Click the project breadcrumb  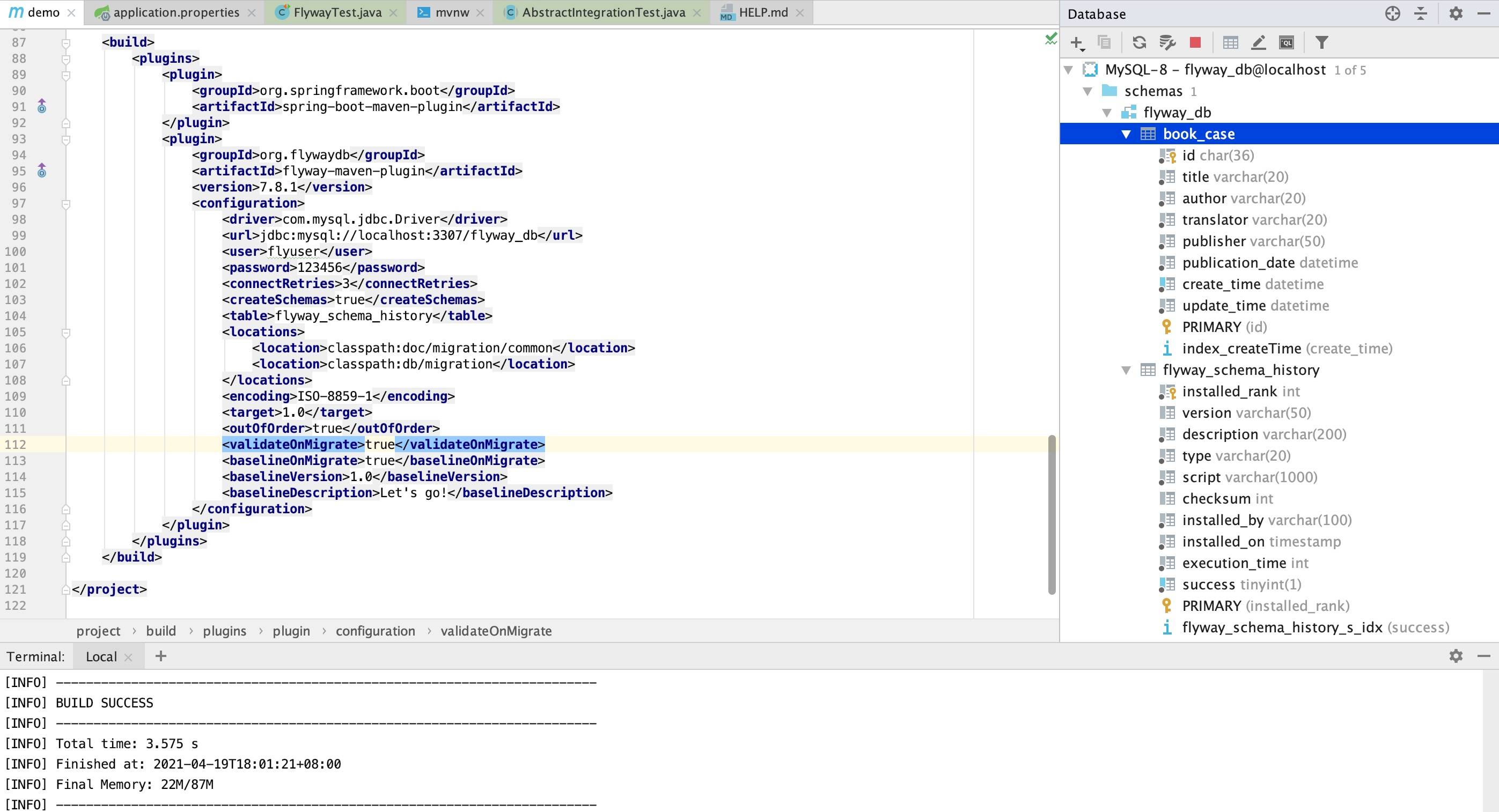pyautogui.click(x=98, y=631)
